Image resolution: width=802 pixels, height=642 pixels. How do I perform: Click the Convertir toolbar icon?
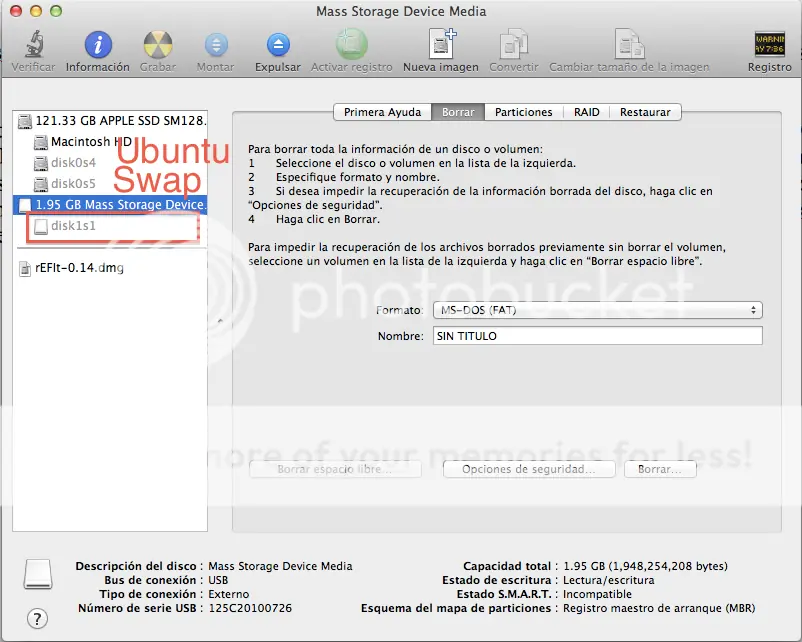[514, 44]
